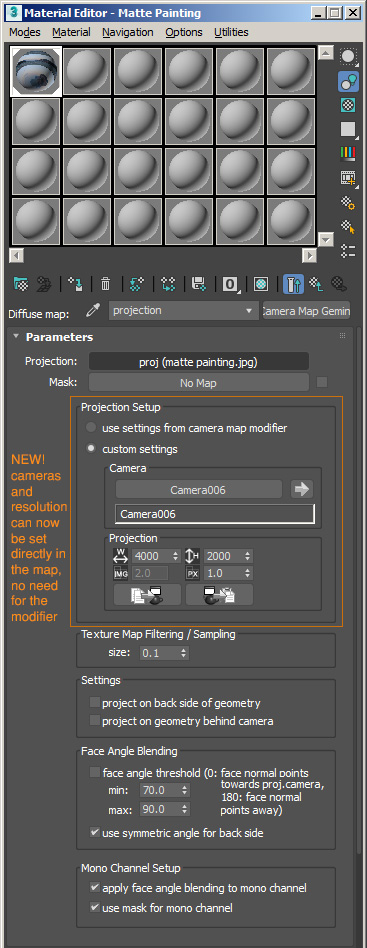The image size is (367, 948).
Task: Click sample slots horizontal scrollbar left arrow
Action: 16,256
